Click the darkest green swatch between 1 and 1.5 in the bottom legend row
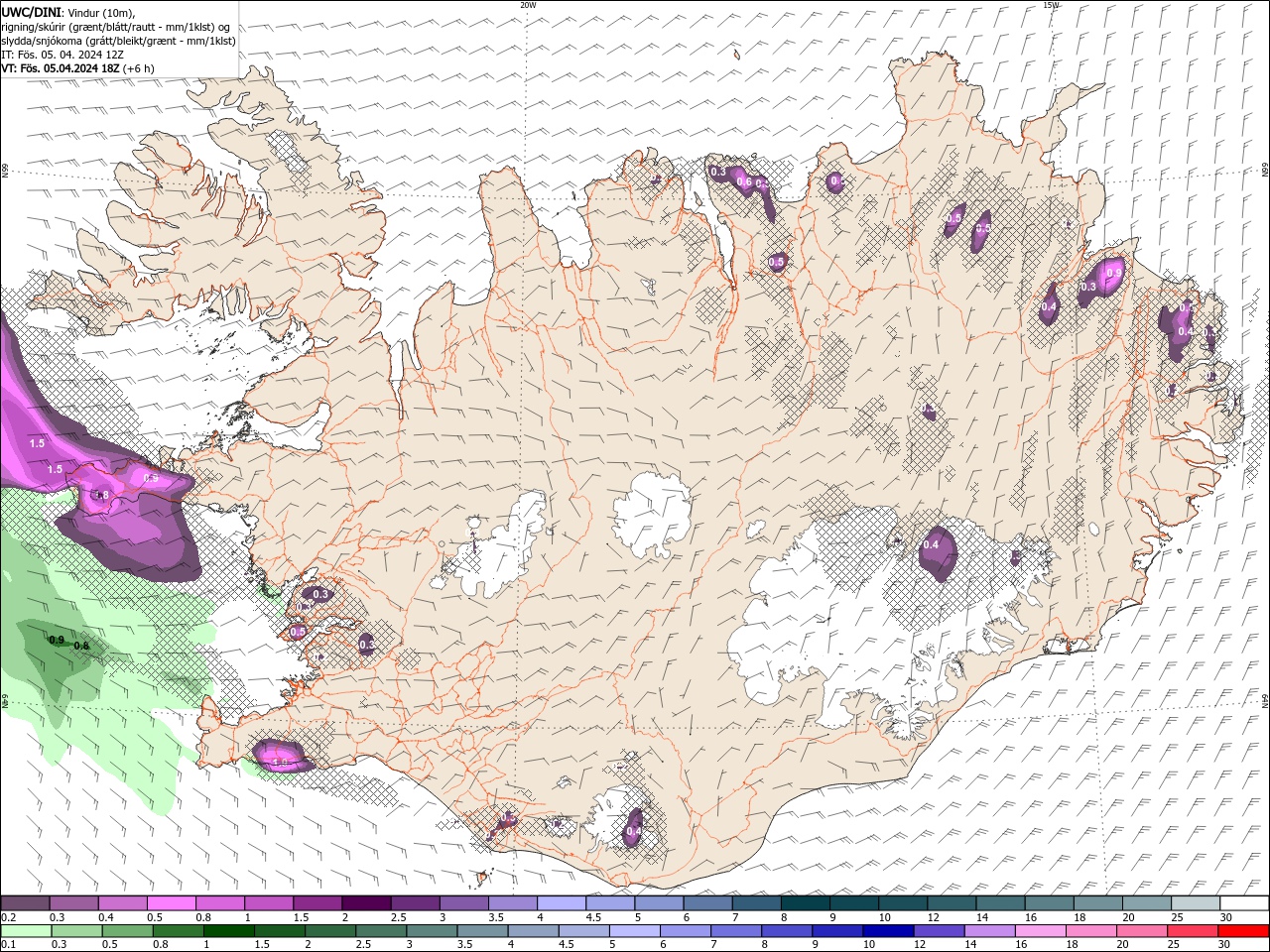 coord(228,931)
